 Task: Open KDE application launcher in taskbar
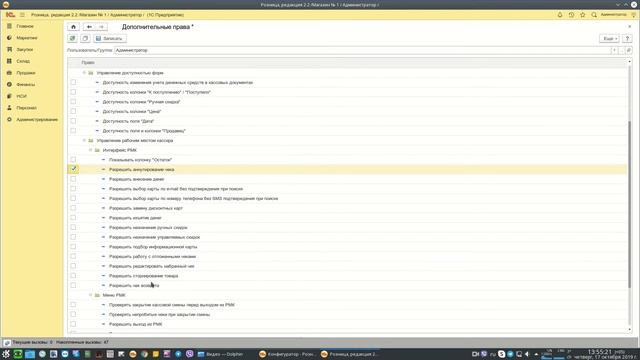pyautogui.click(x=6, y=354)
